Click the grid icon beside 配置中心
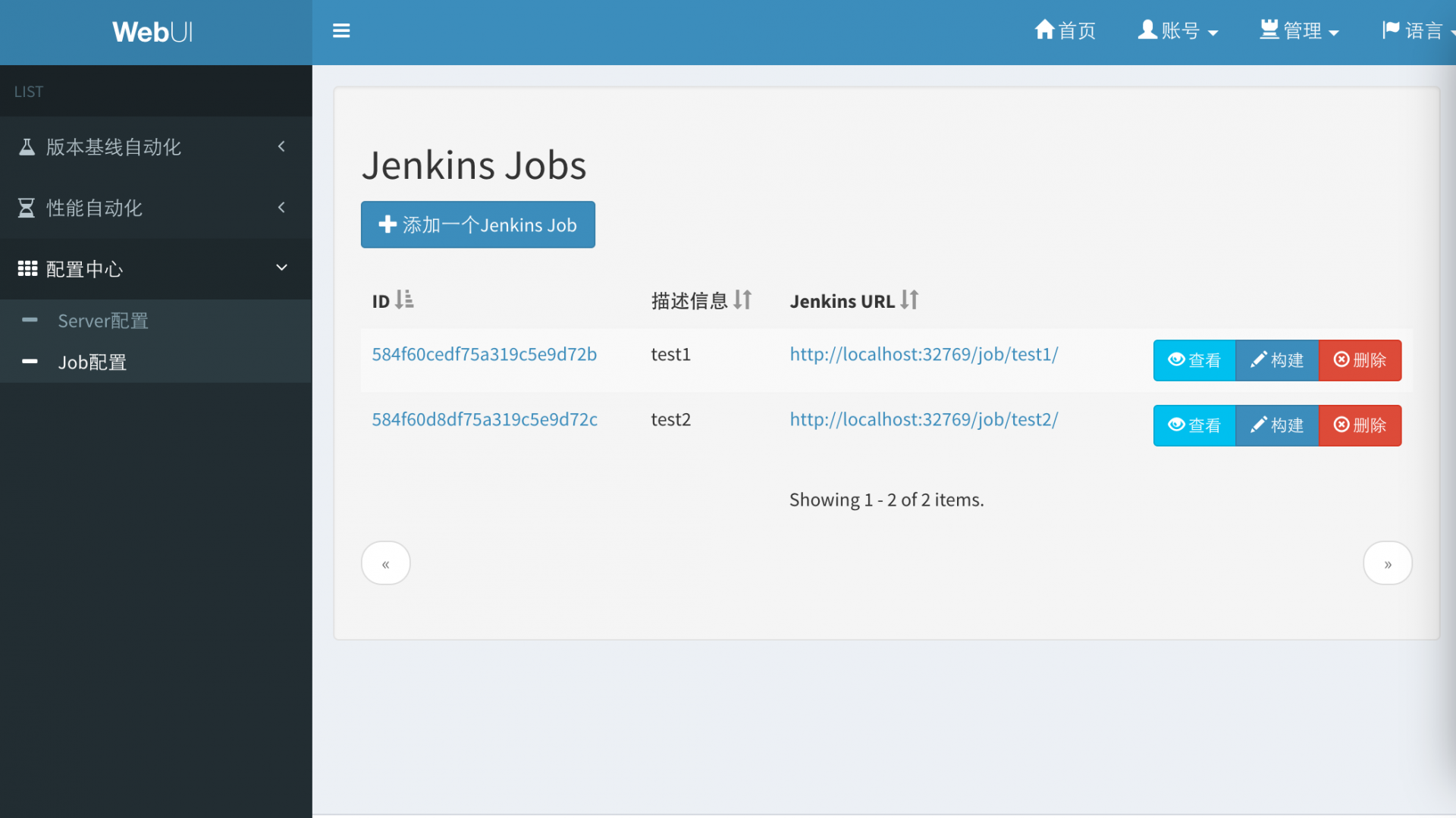The image size is (1456, 818). pos(27,268)
